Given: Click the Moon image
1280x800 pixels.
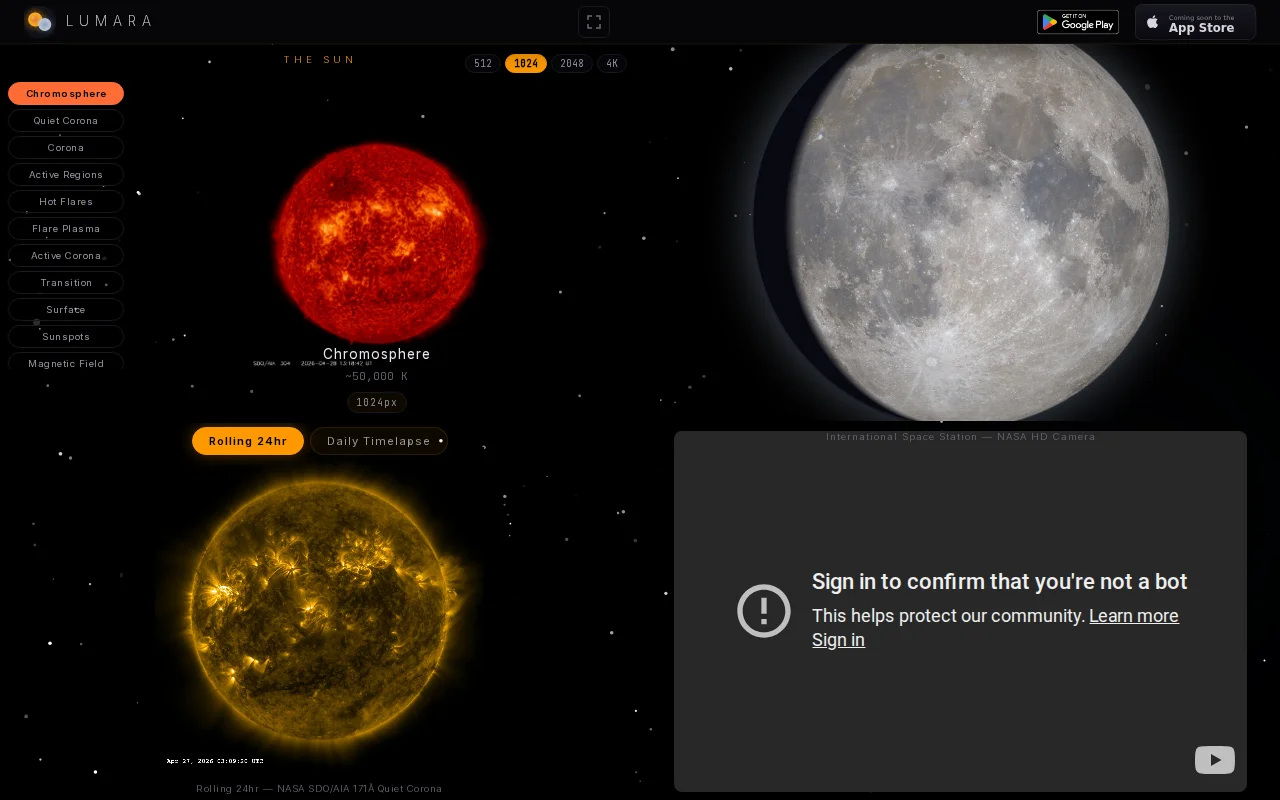Looking at the screenshot, I should point(960,232).
